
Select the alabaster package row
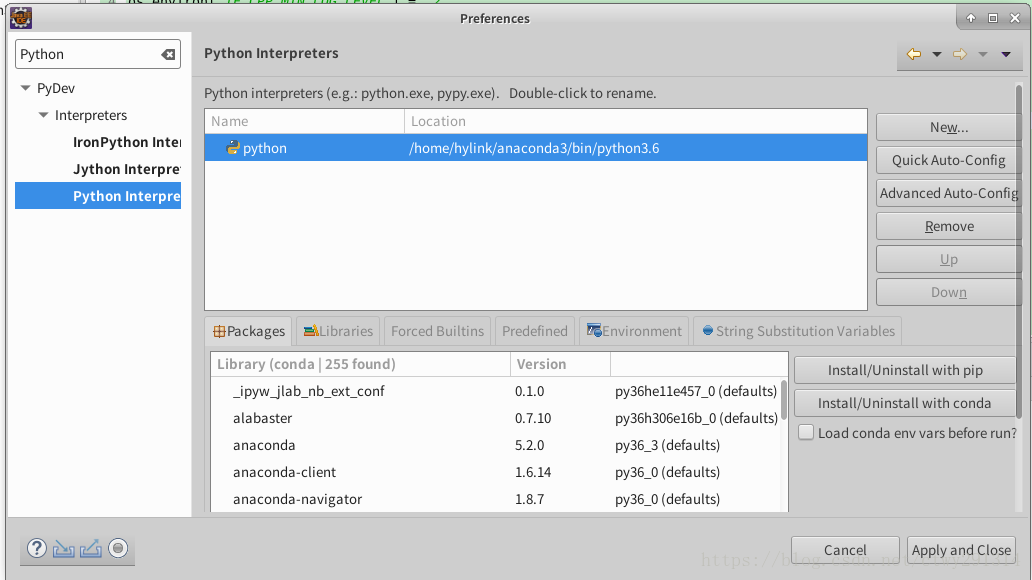pyautogui.click(x=496, y=418)
